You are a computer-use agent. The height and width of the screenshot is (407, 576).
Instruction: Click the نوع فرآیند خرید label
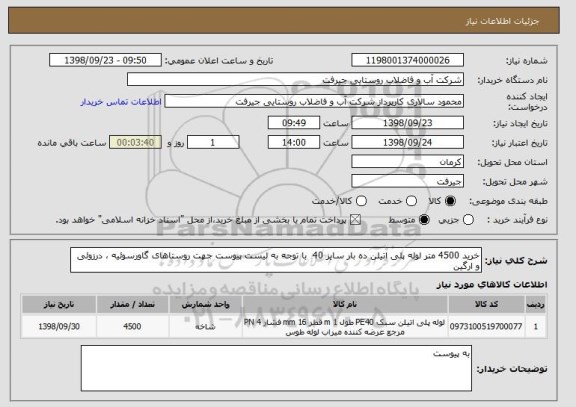point(517,220)
